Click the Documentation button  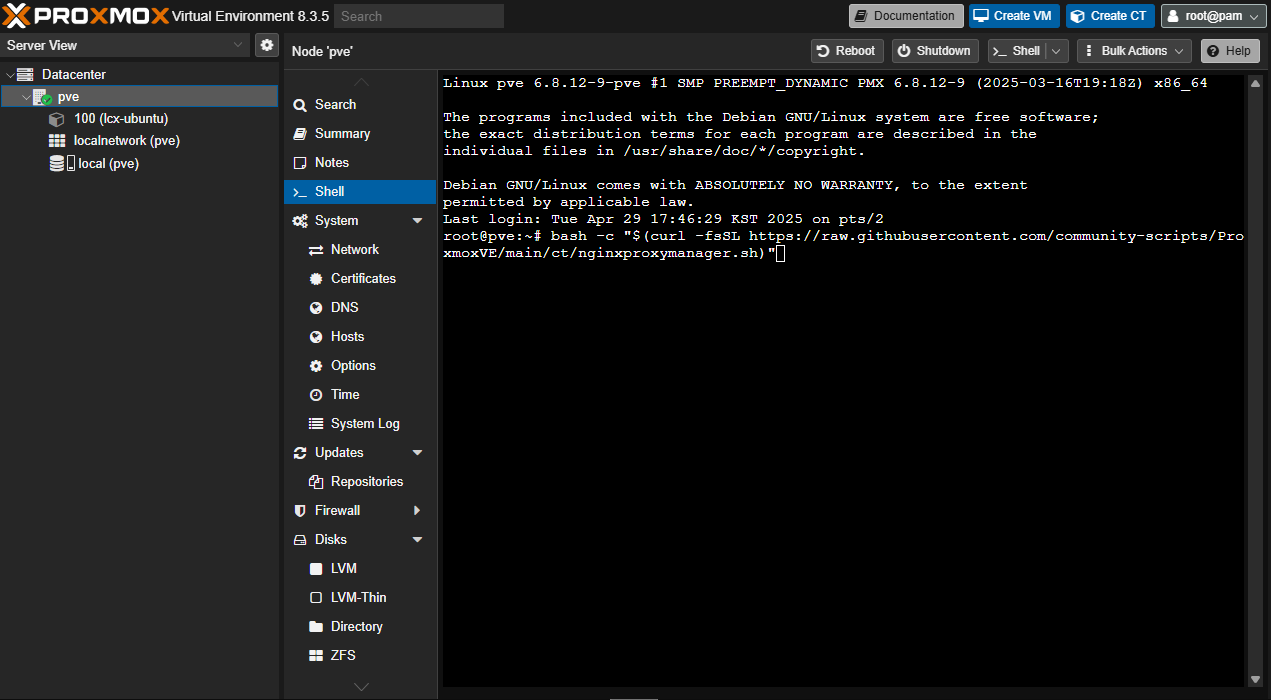(x=906, y=16)
